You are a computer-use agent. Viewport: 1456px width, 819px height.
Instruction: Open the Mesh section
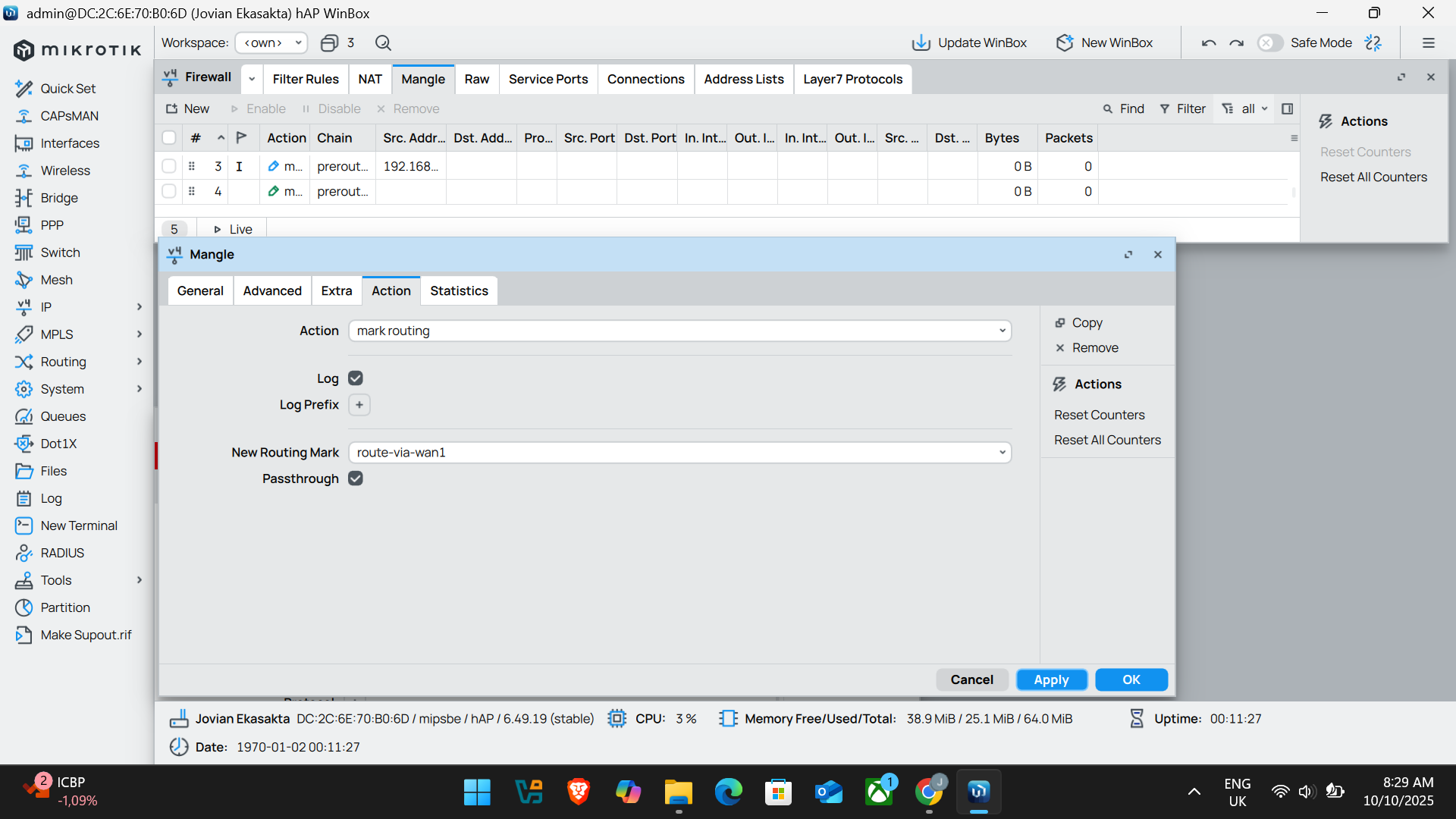pos(56,280)
